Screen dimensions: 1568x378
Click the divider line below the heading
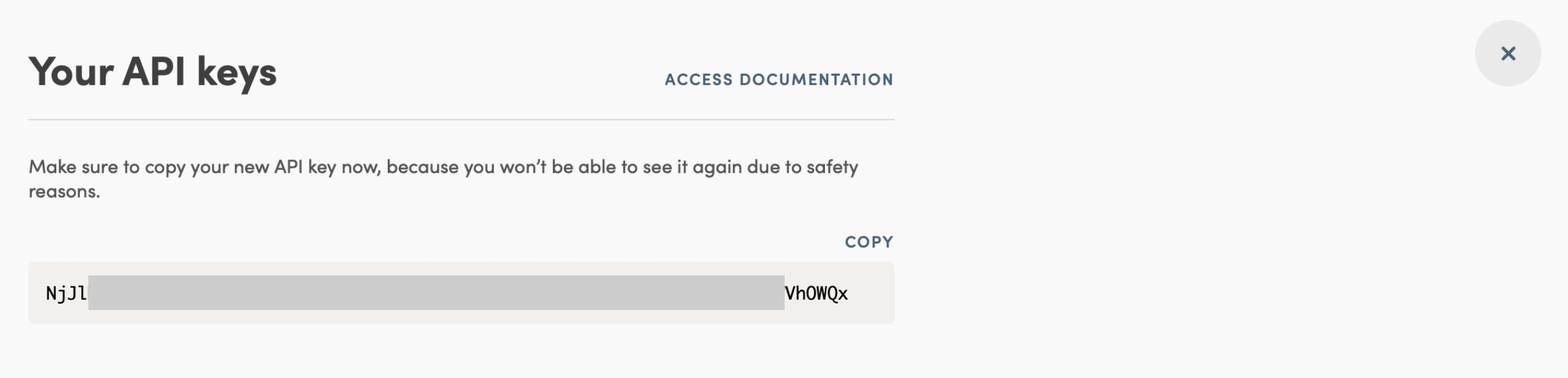click(x=461, y=119)
